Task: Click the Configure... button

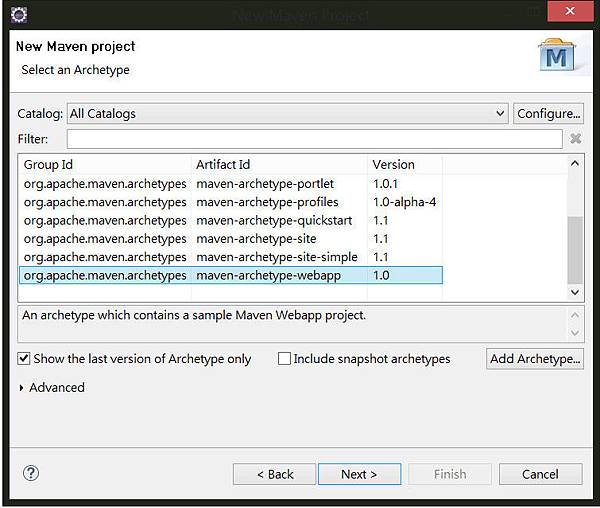Action: click(x=548, y=114)
